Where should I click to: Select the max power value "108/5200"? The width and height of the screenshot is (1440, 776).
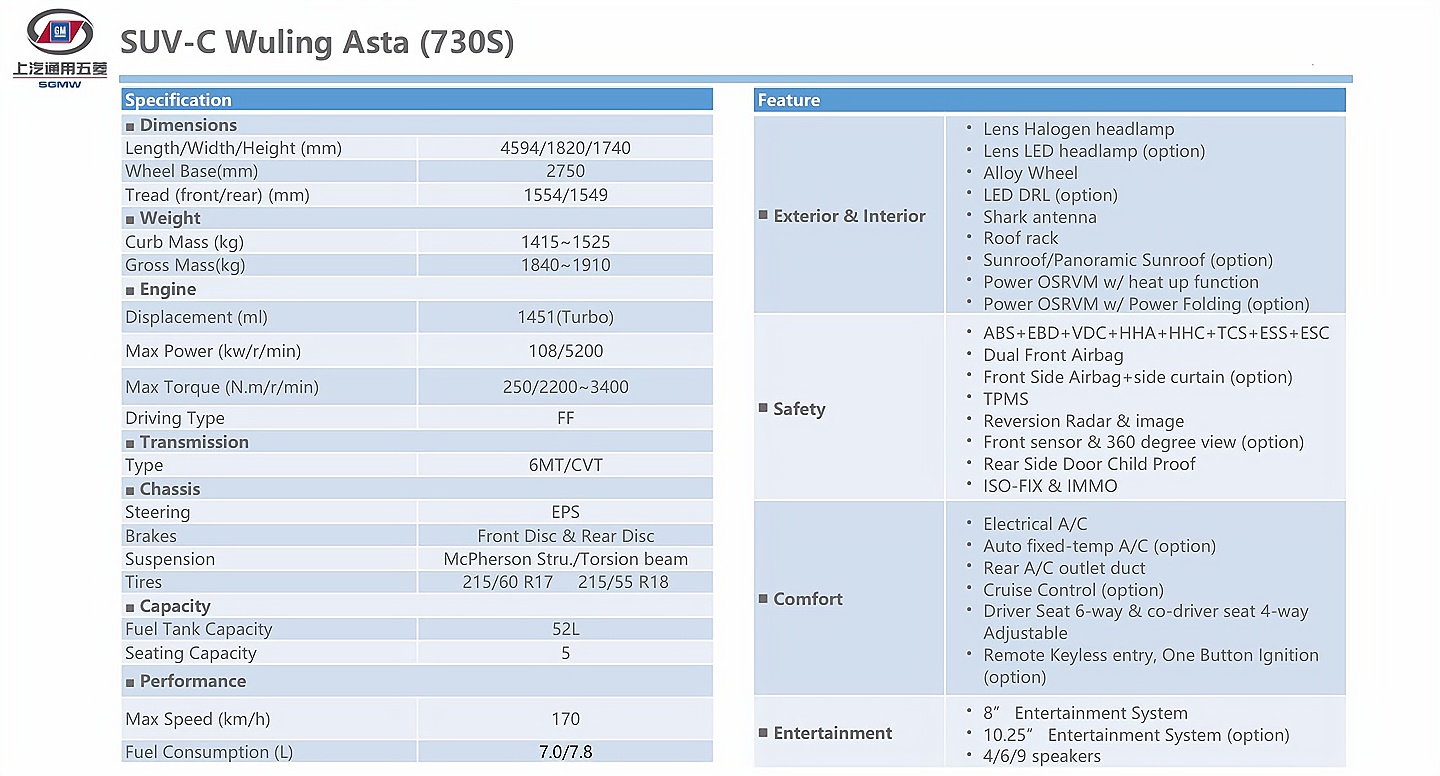pos(565,351)
